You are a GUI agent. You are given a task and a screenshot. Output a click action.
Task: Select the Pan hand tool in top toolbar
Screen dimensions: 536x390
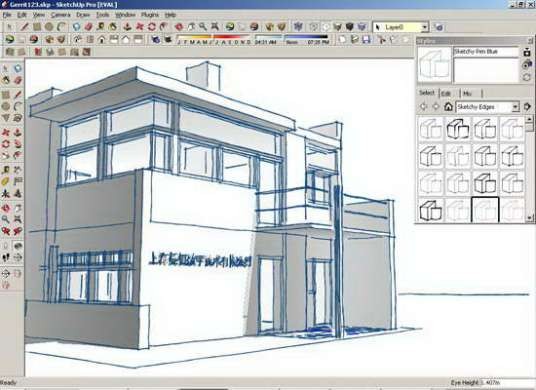191,27
